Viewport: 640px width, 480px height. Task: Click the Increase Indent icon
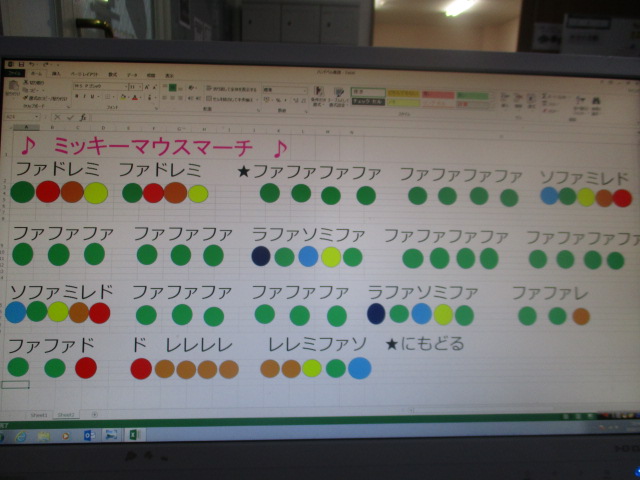[x=198, y=98]
